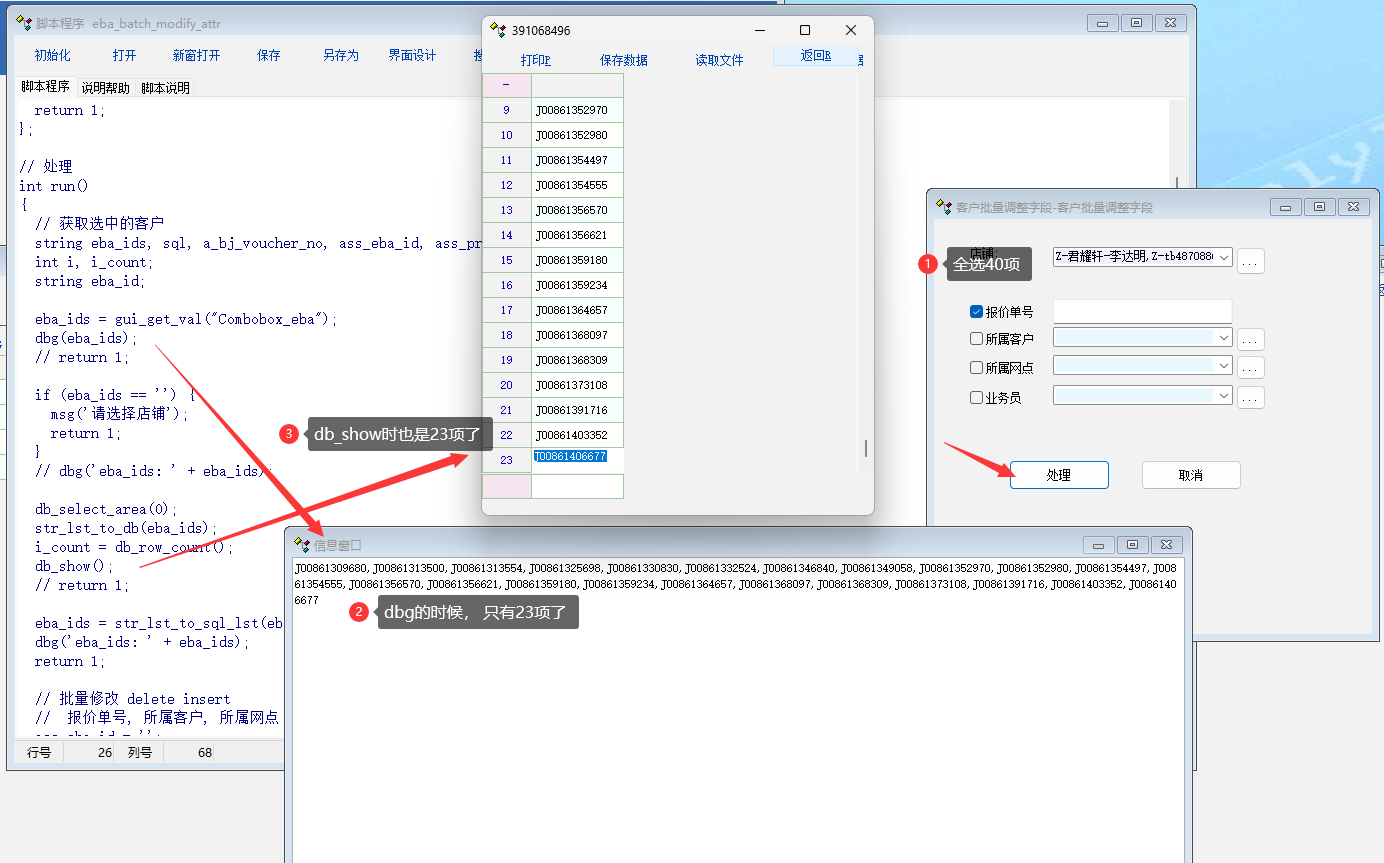Expand the 业务员 dropdown arrow
This screenshot has width=1384, height=863.
(x=1224, y=396)
